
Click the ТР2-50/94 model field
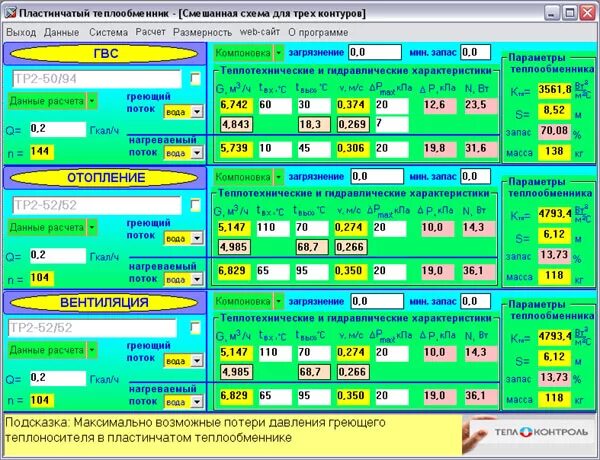(96, 79)
